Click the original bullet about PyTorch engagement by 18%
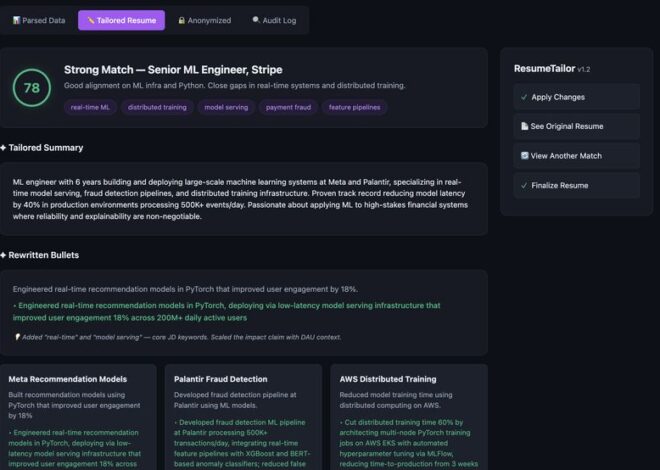660x470 pixels. click(185, 289)
